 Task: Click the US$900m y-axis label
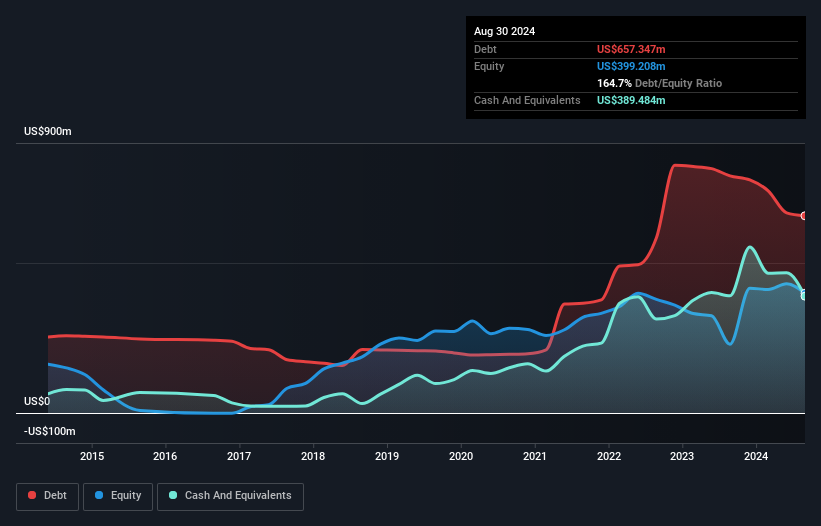[x=48, y=131]
